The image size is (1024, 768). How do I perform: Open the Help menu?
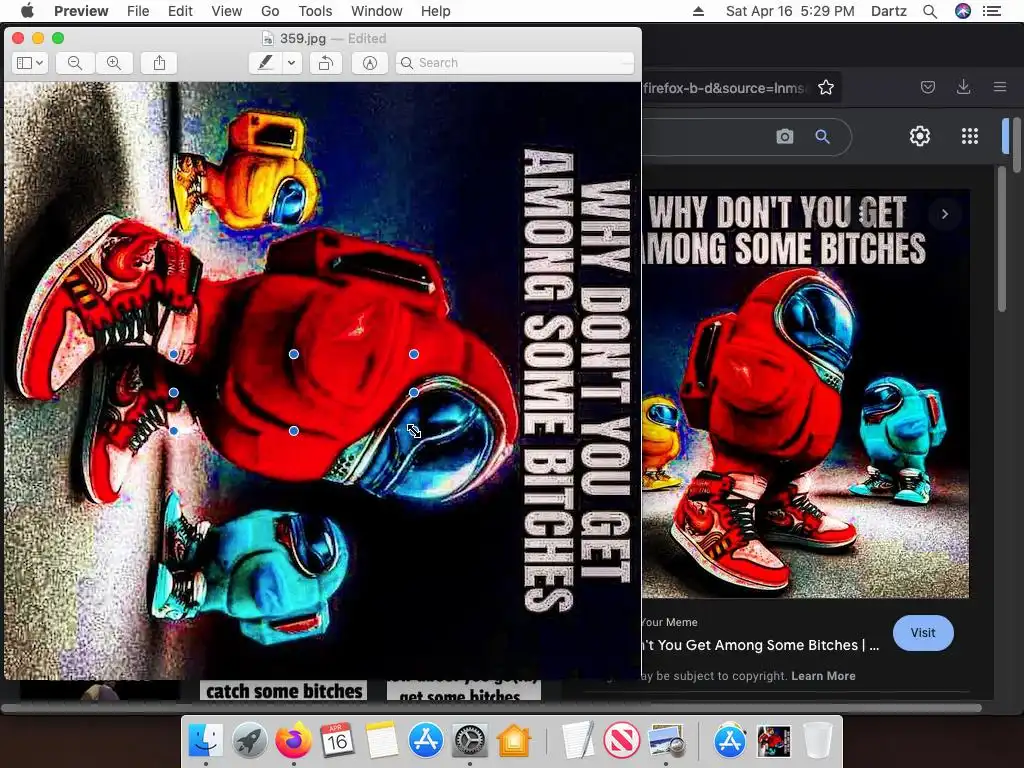[436, 11]
